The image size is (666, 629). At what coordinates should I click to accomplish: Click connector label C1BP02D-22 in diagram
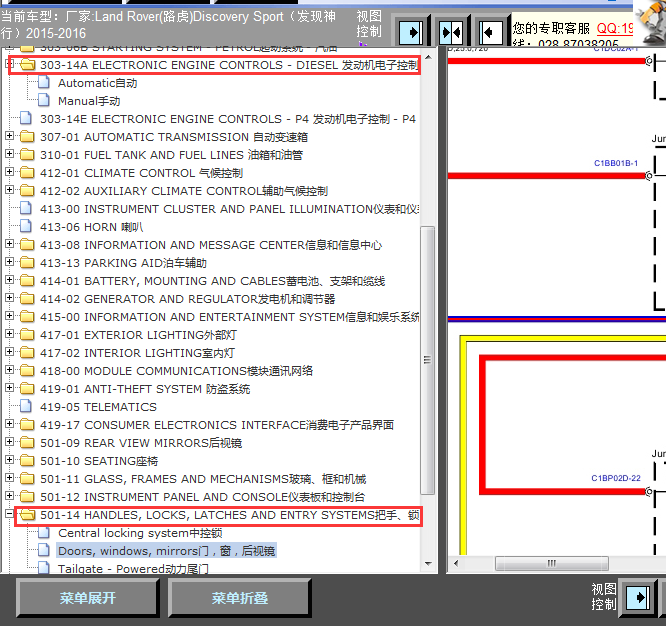coord(615,478)
